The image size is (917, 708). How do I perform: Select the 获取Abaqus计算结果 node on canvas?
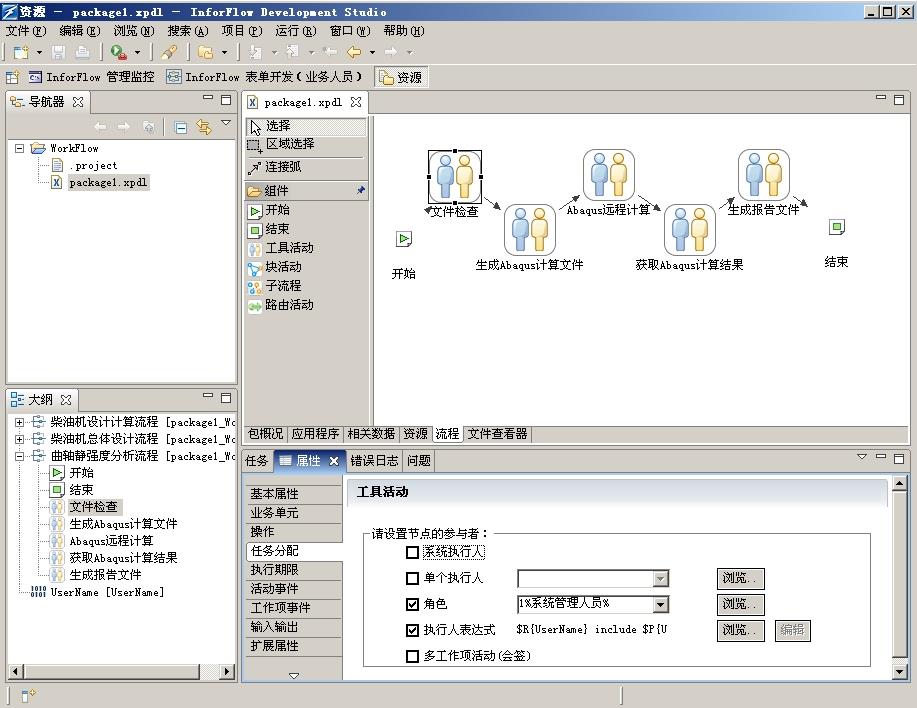pyautogui.click(x=690, y=229)
